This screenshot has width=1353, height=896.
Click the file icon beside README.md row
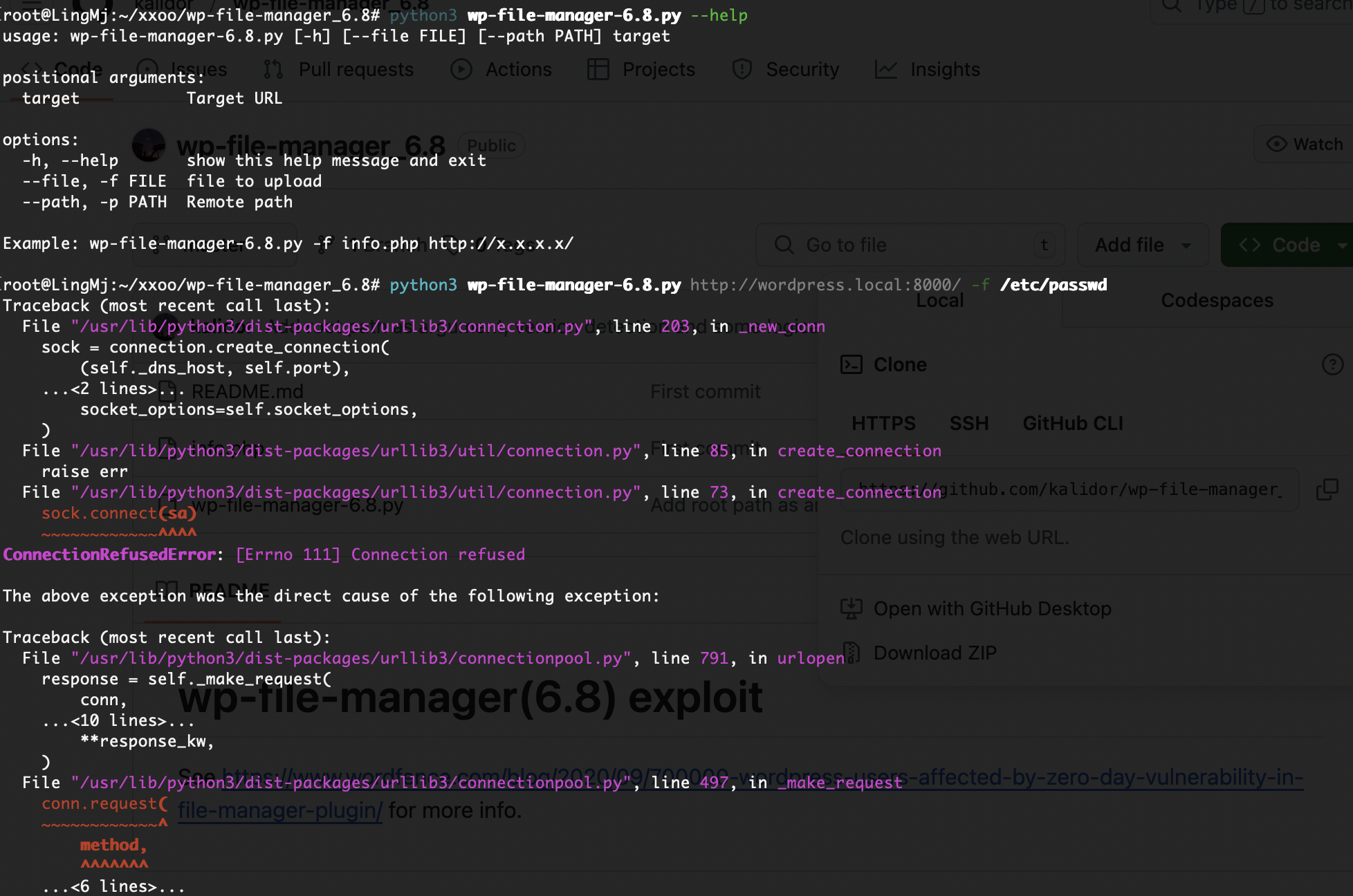167,391
